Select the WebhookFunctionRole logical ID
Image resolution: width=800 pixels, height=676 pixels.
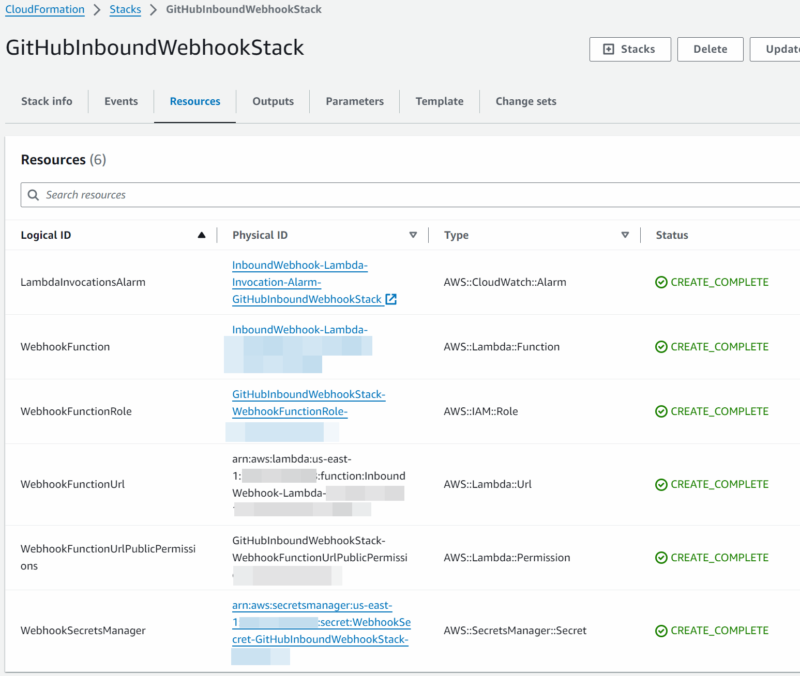coord(76,411)
